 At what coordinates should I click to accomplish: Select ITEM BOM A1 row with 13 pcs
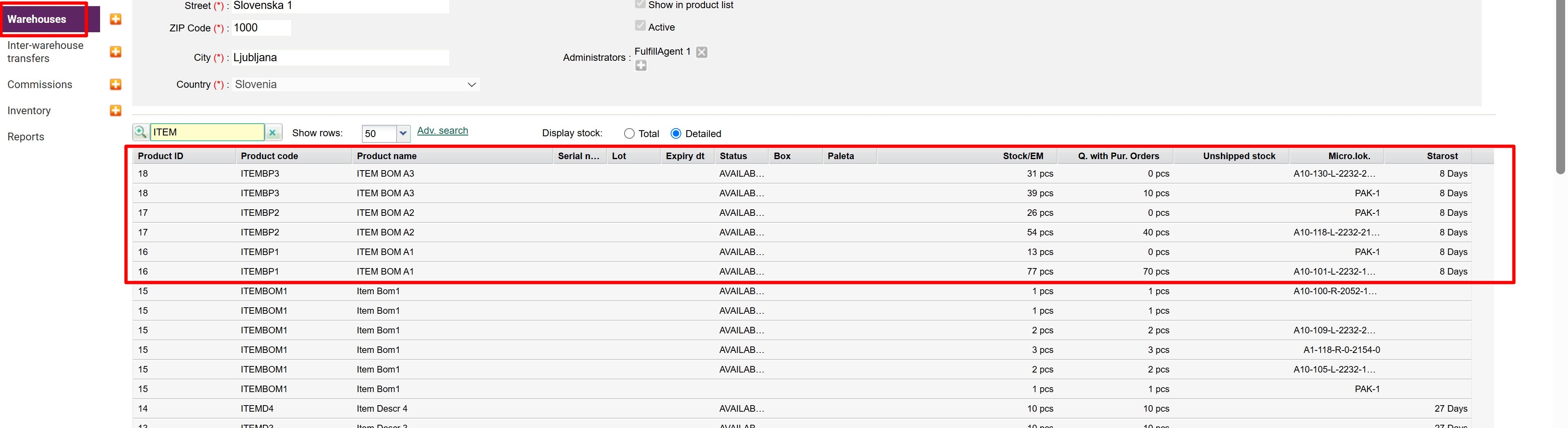click(802, 252)
